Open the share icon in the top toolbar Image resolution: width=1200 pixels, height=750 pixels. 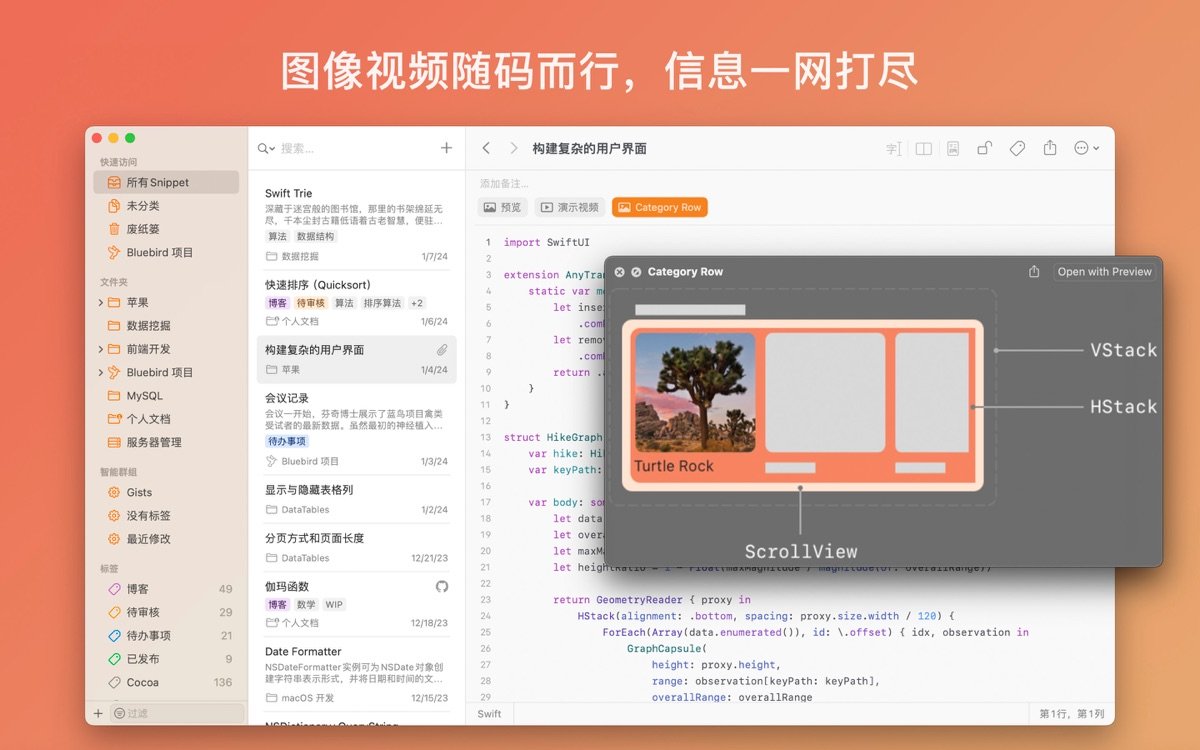1049,147
